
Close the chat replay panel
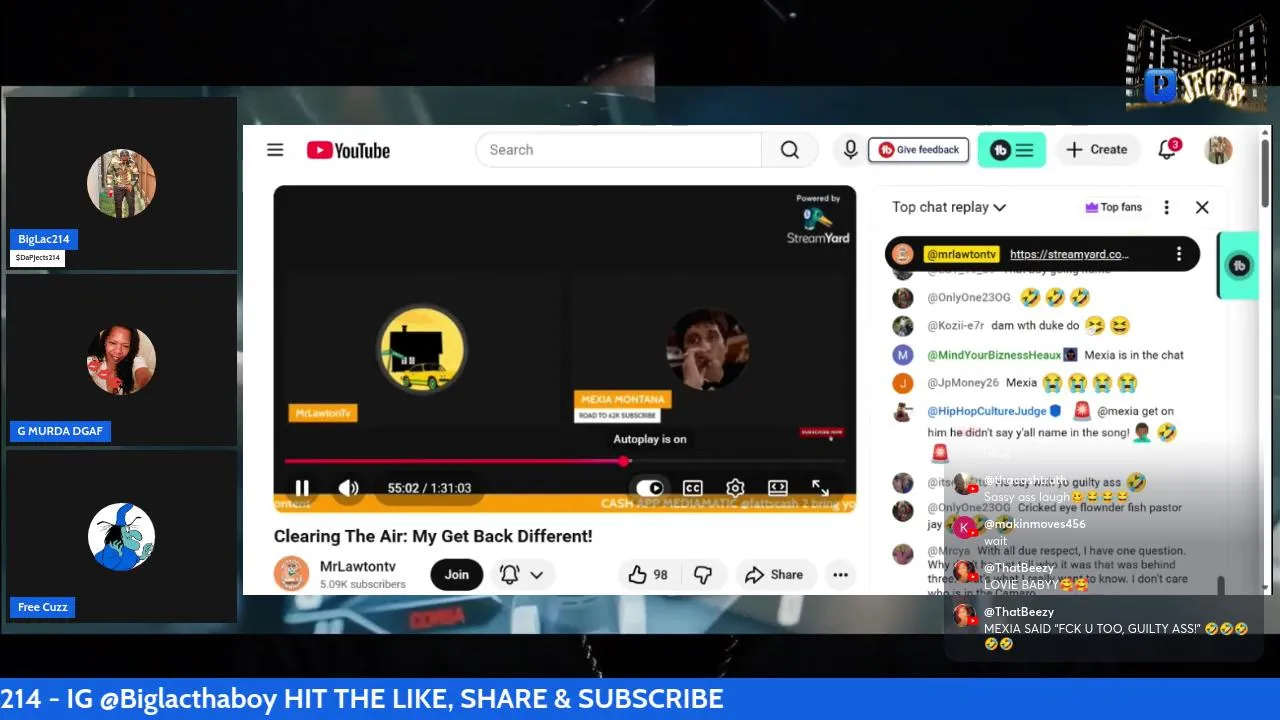click(1202, 207)
